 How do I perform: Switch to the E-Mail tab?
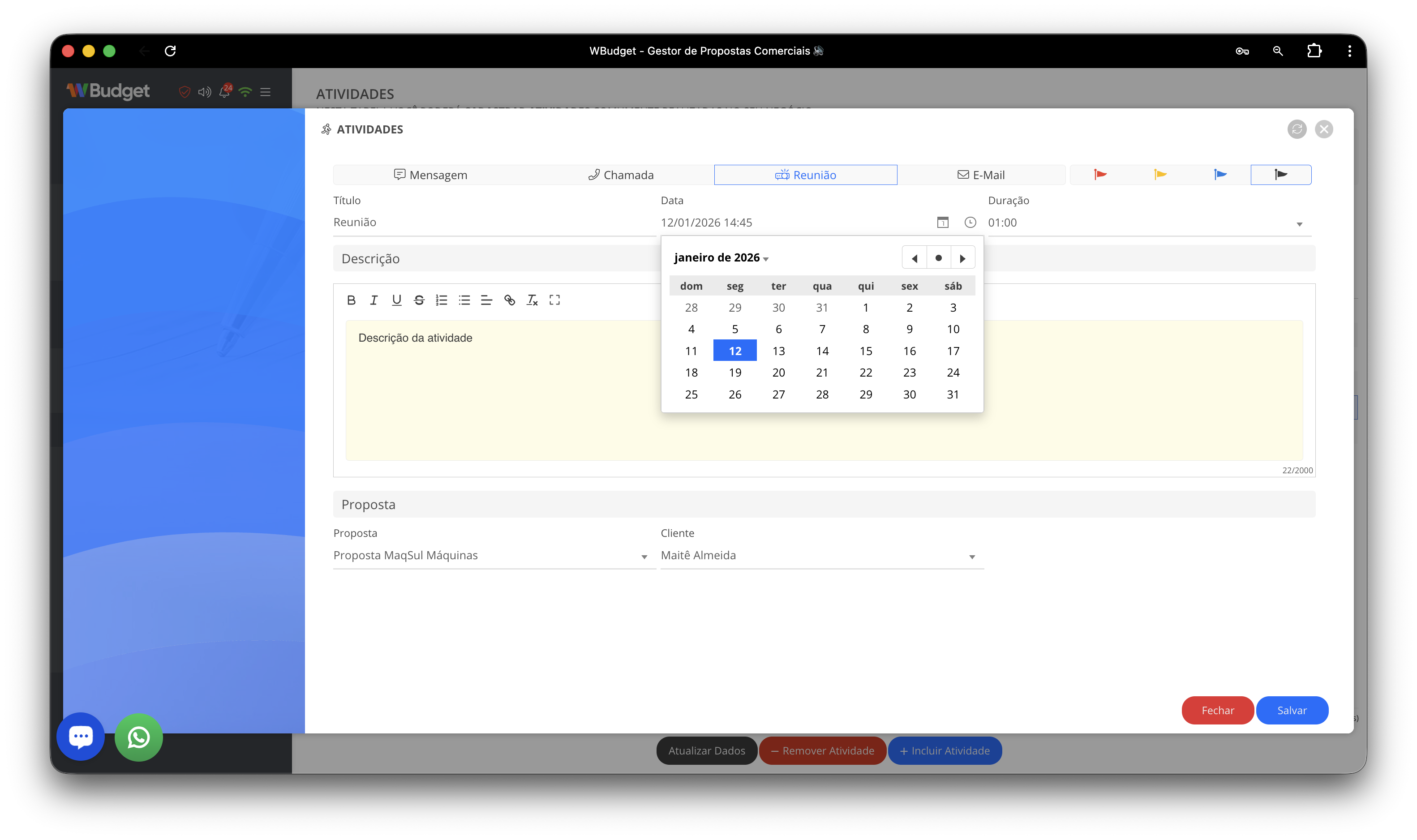click(x=981, y=175)
